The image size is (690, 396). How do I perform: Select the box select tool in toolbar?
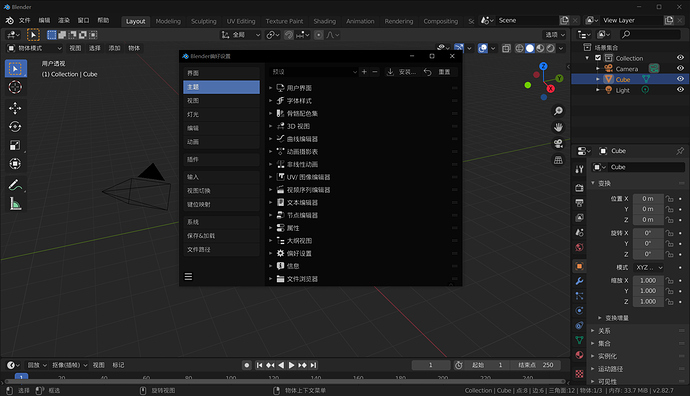point(15,69)
